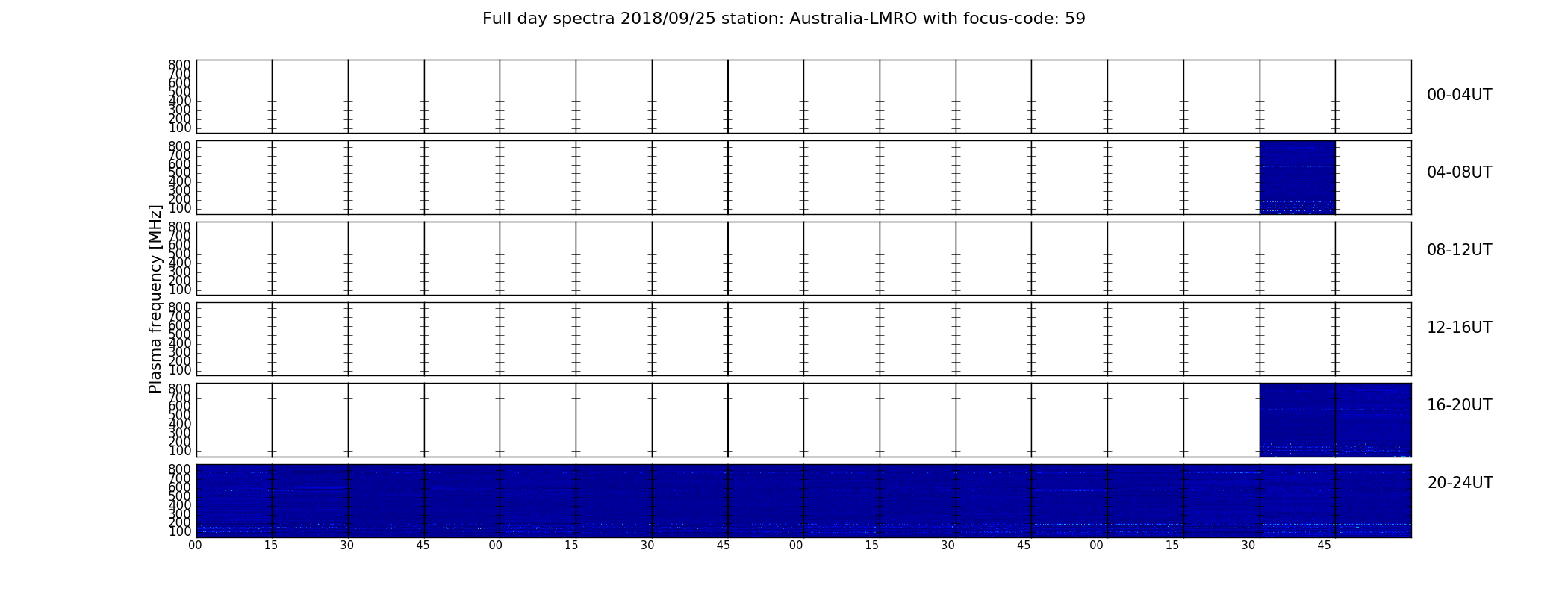Click the 'Plasma frequency [MHz]' axis label

point(155,298)
